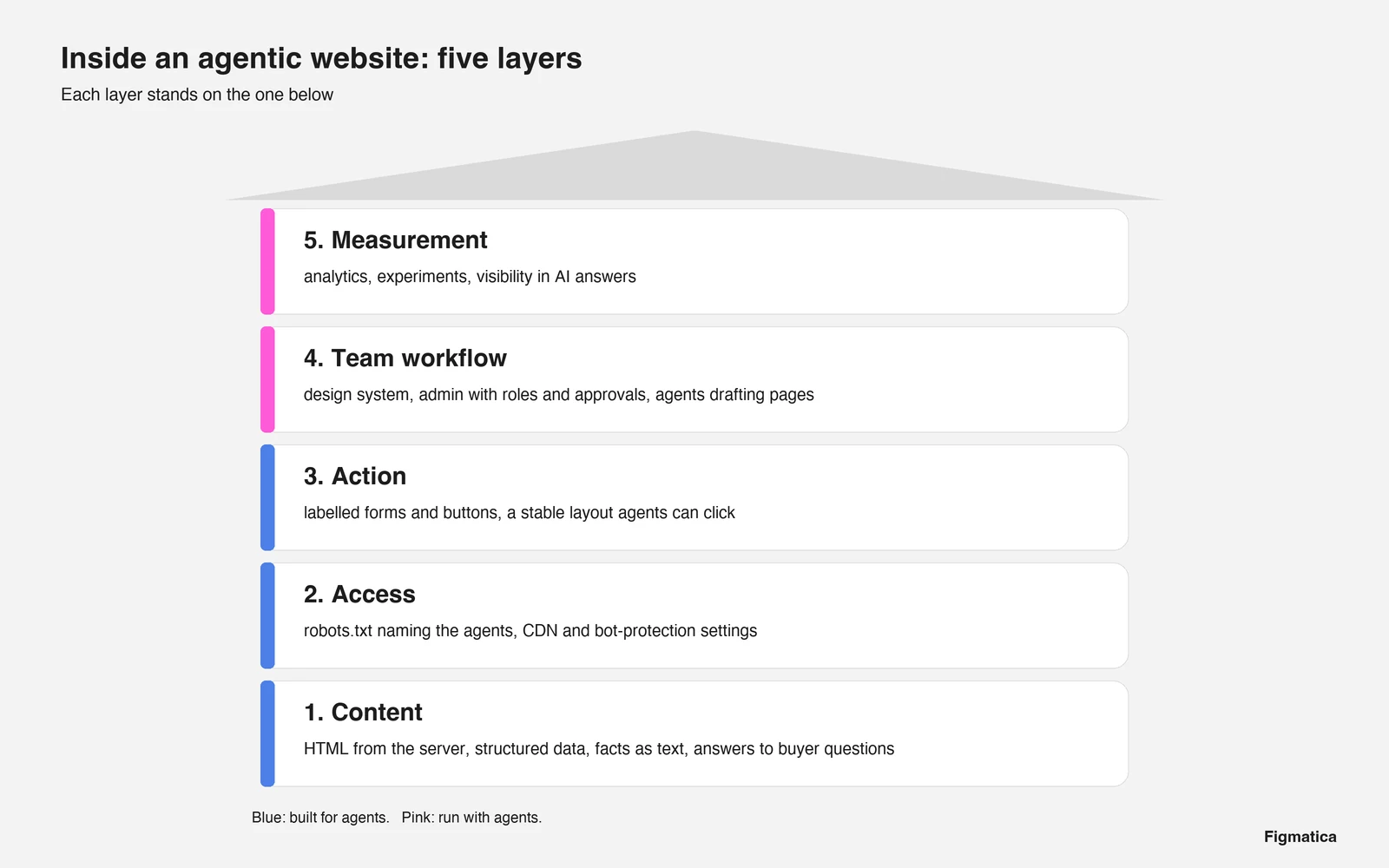Click the pink bar on the Team workflow card
Screen dimensions: 1389x868
267,379
